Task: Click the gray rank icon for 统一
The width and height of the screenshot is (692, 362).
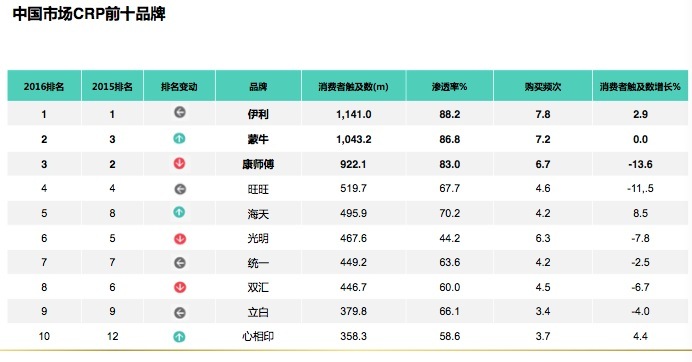Action: click(180, 263)
